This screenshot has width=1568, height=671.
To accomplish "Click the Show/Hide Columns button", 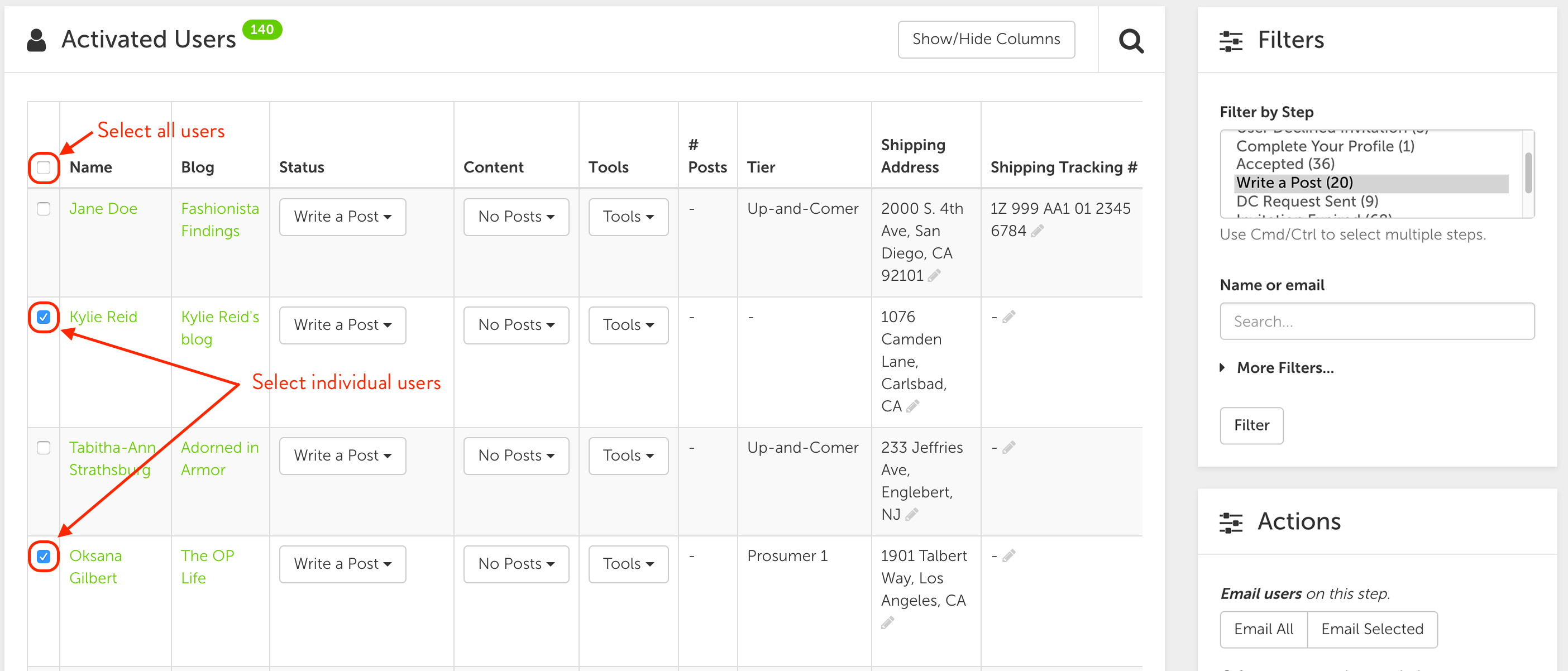I will pyautogui.click(x=986, y=39).
